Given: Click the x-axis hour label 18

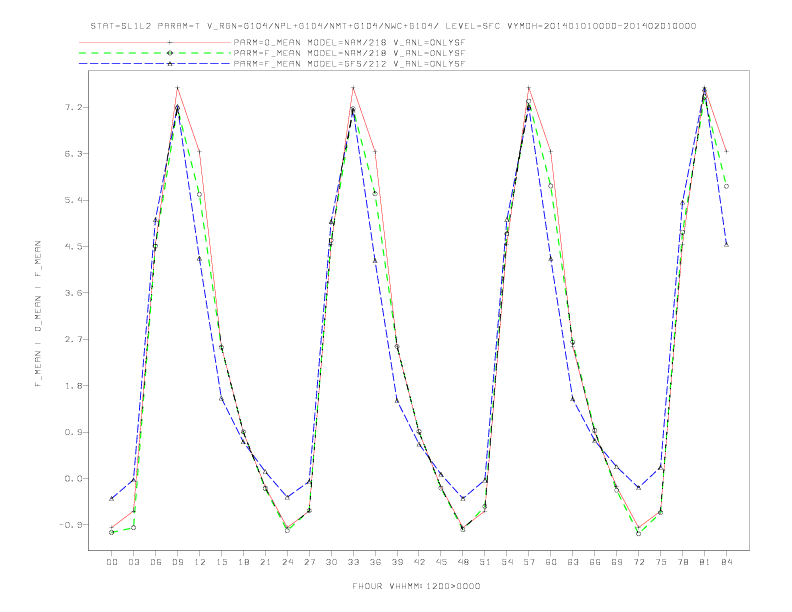Looking at the screenshot, I should point(243,562).
